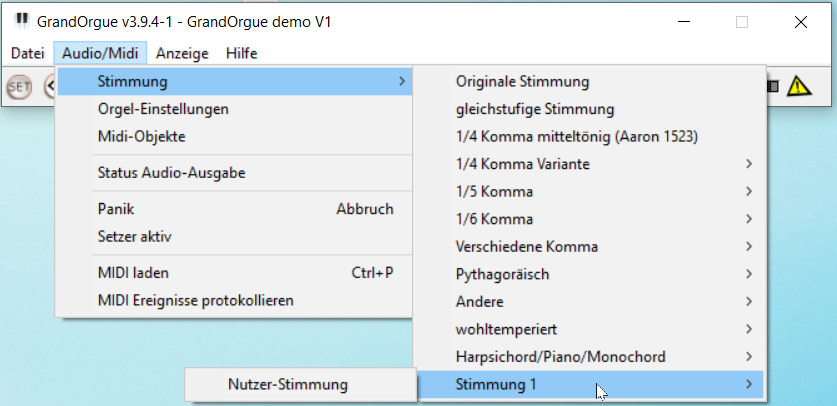Image resolution: width=837 pixels, height=406 pixels.
Task: Click the yellow warning triangle icon
Action: tap(798, 86)
